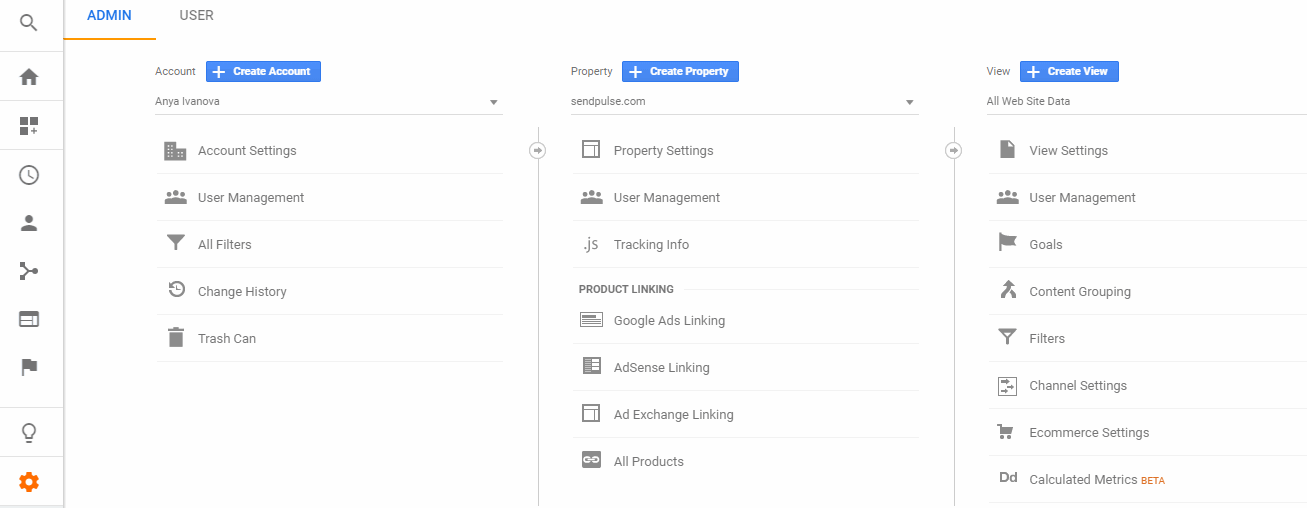
Task: Select the ADMIN tab
Action: coord(109,16)
